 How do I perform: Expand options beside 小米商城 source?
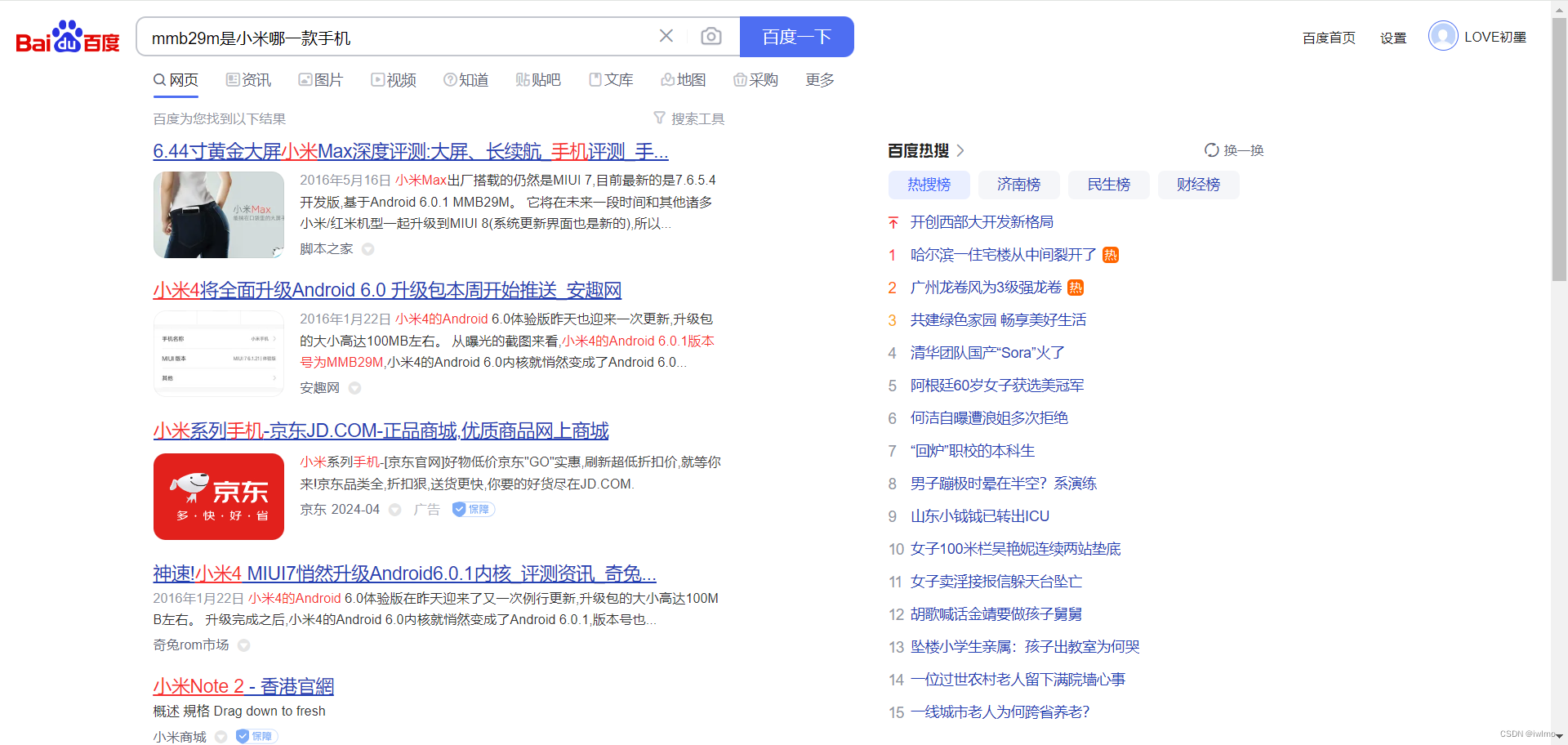220,737
